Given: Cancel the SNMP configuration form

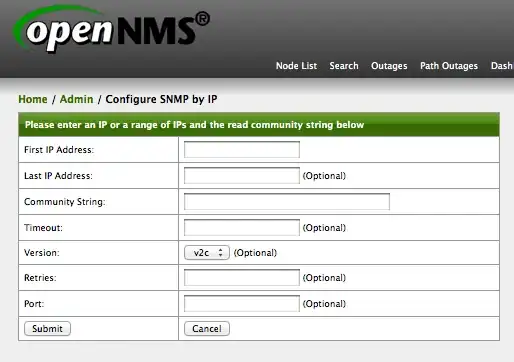Looking at the screenshot, I should coord(207,329).
